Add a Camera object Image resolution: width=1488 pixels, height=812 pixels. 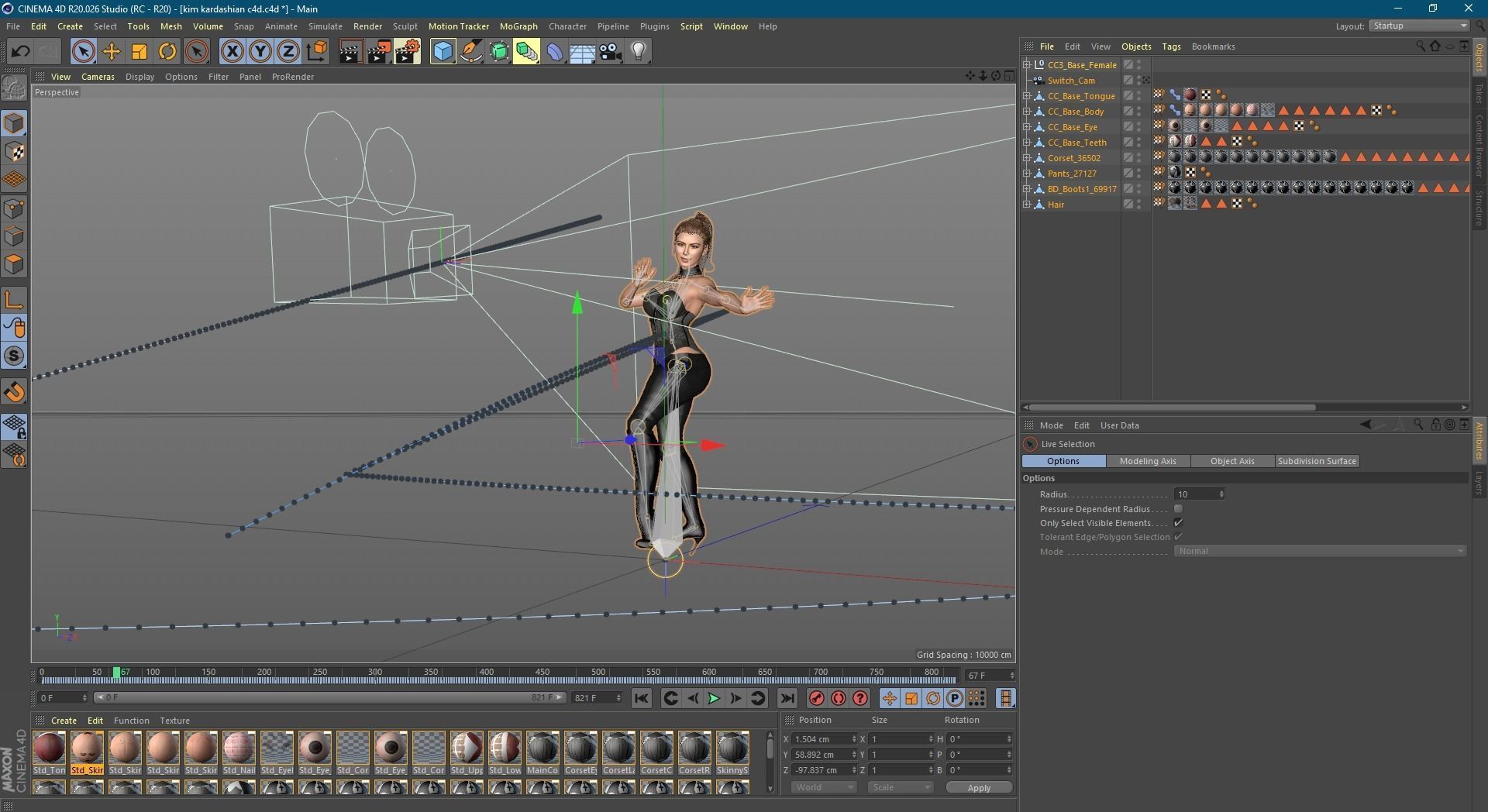(610, 52)
